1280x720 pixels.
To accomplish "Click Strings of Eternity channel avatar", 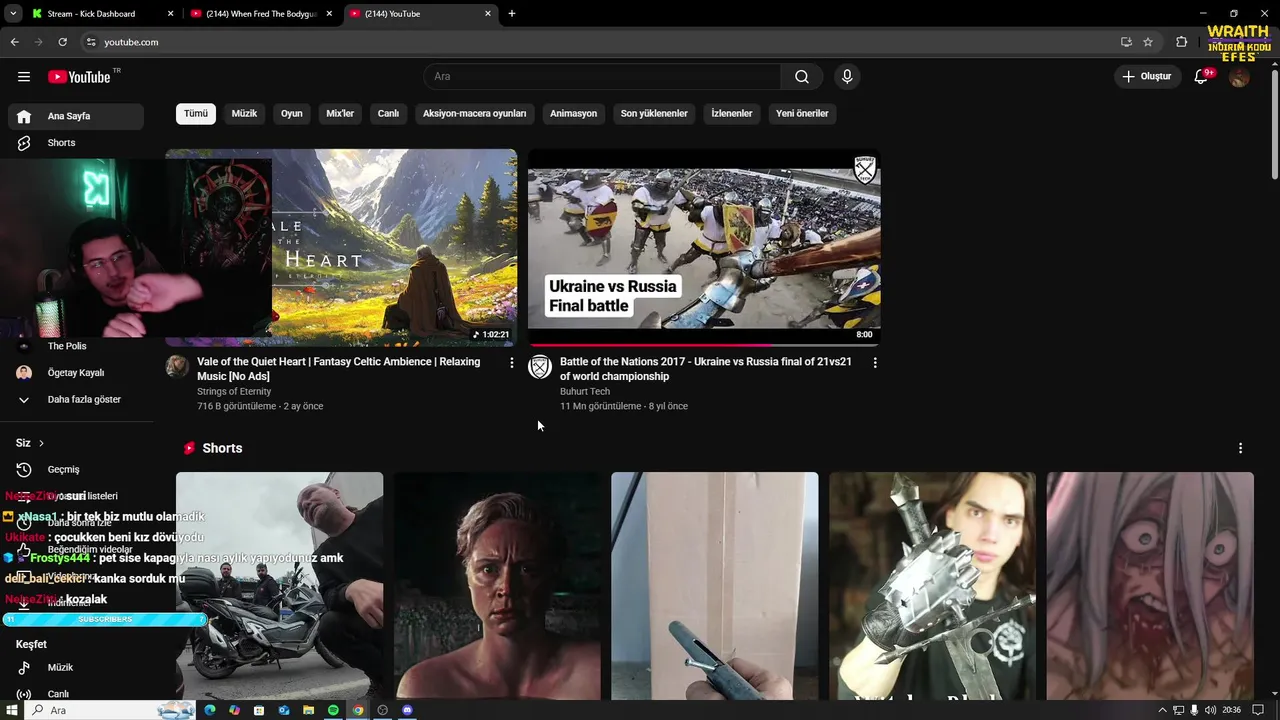I will (177, 366).
